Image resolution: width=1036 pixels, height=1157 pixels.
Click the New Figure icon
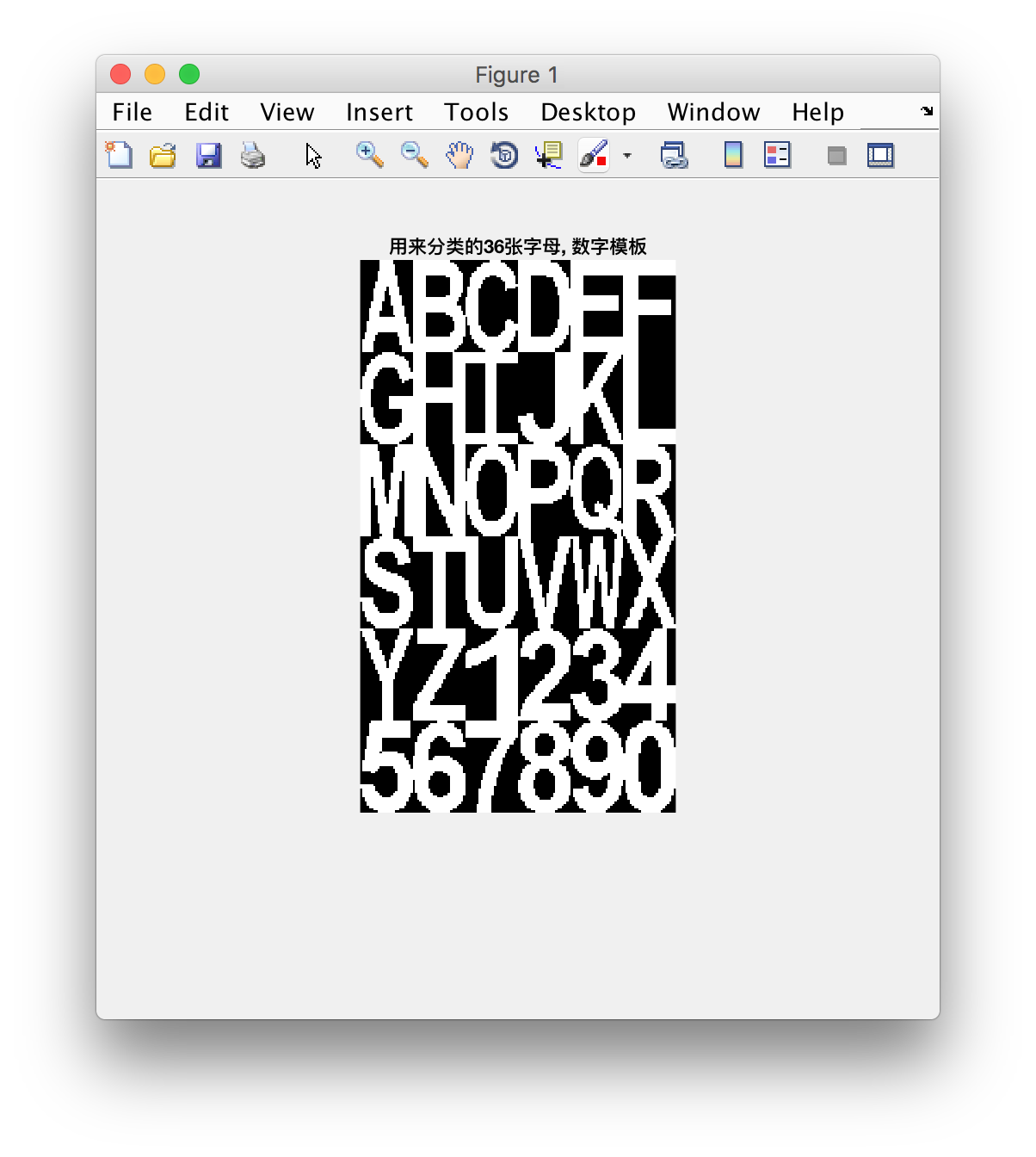[x=119, y=155]
